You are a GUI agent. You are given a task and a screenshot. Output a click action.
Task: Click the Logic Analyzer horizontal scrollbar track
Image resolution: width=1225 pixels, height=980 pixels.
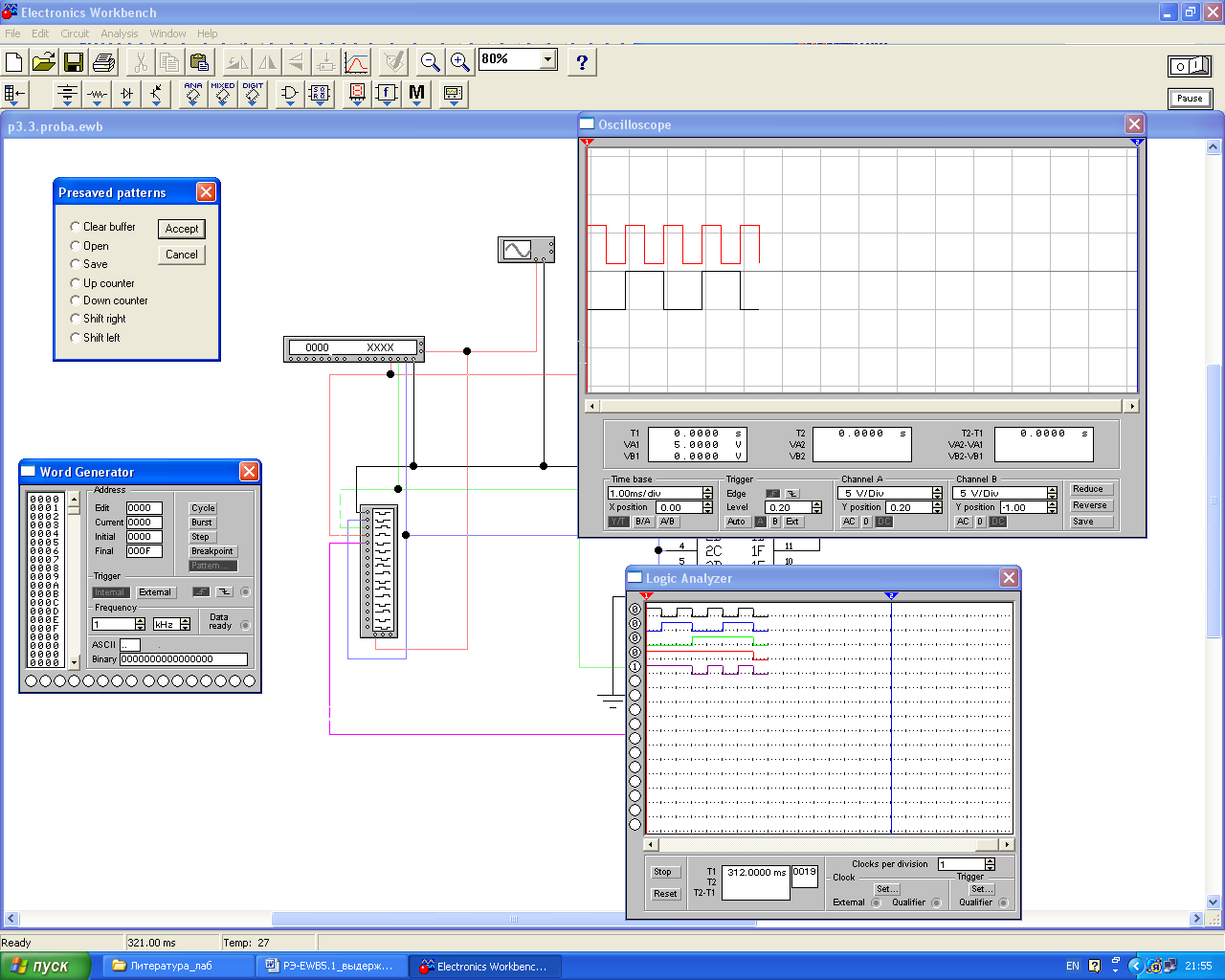[829, 845]
